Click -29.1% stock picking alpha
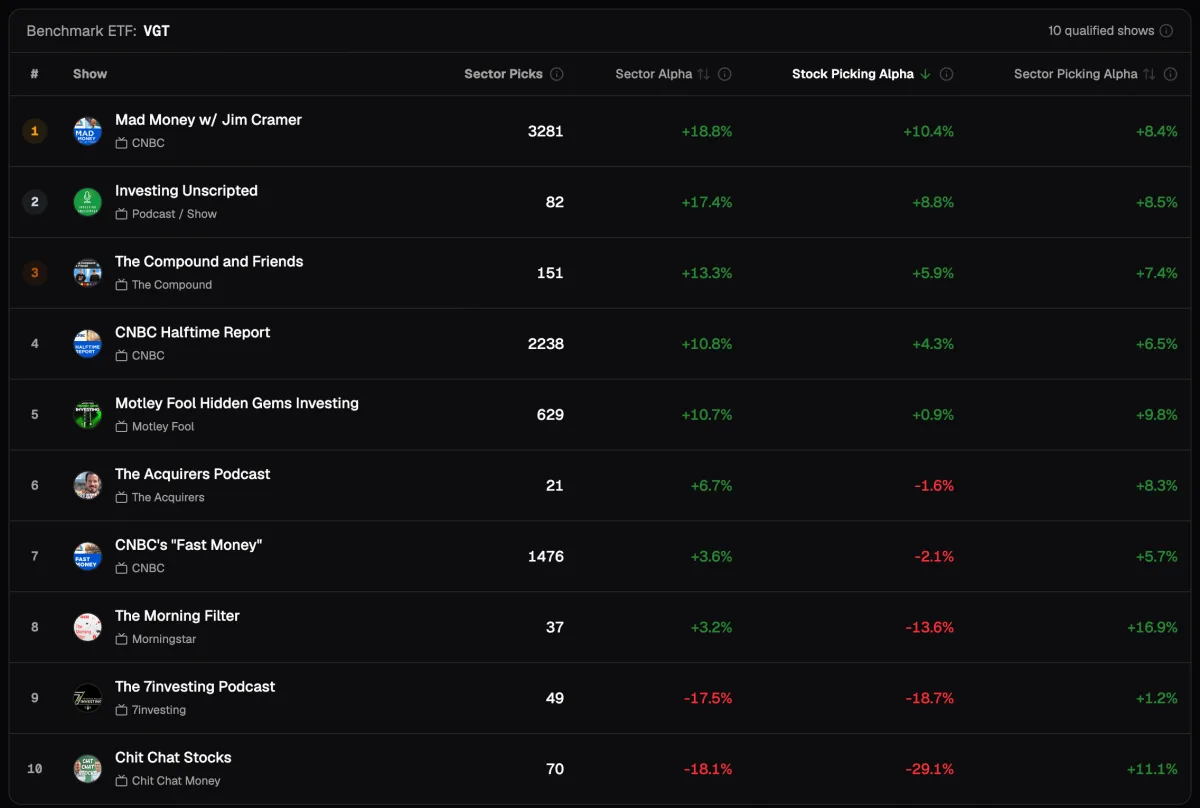The image size is (1200, 808). click(930, 769)
